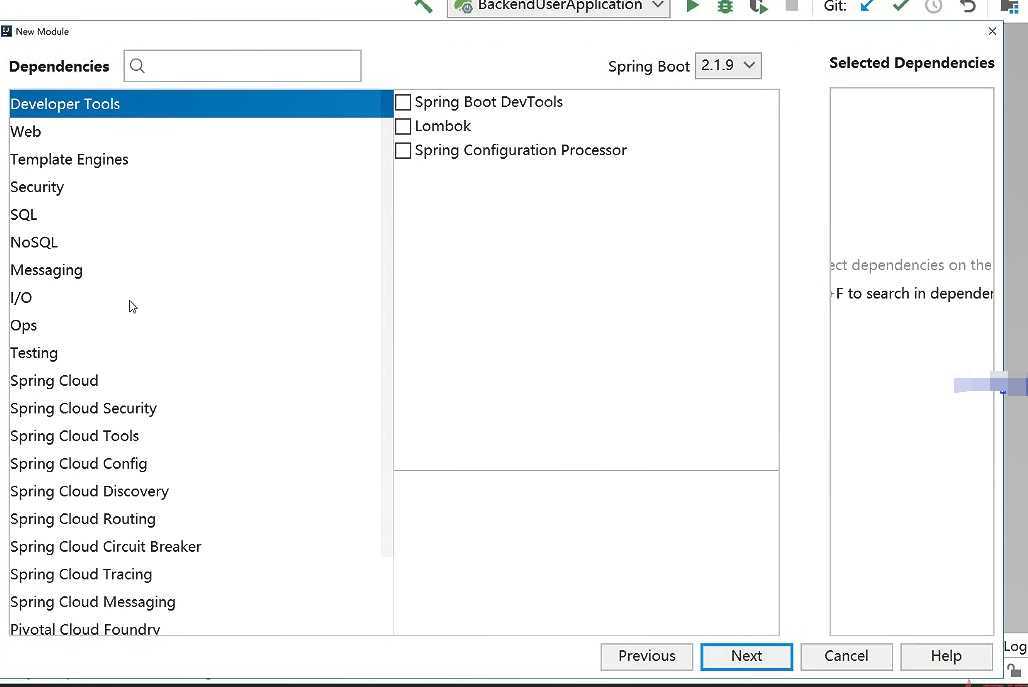Enable the Spring Boot DevTools checkbox
This screenshot has width=1028, height=687.
(x=403, y=102)
